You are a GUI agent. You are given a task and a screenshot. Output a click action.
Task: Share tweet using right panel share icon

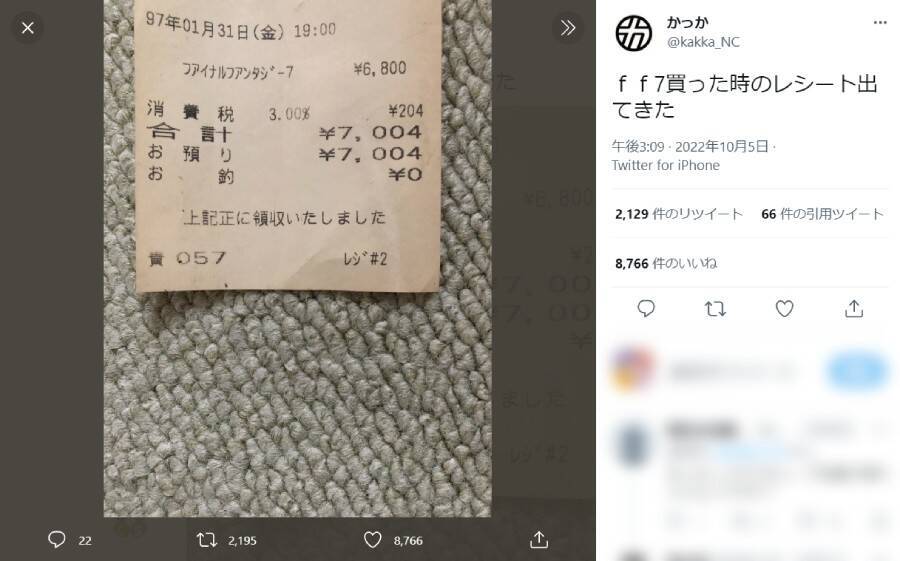pyautogui.click(x=854, y=309)
